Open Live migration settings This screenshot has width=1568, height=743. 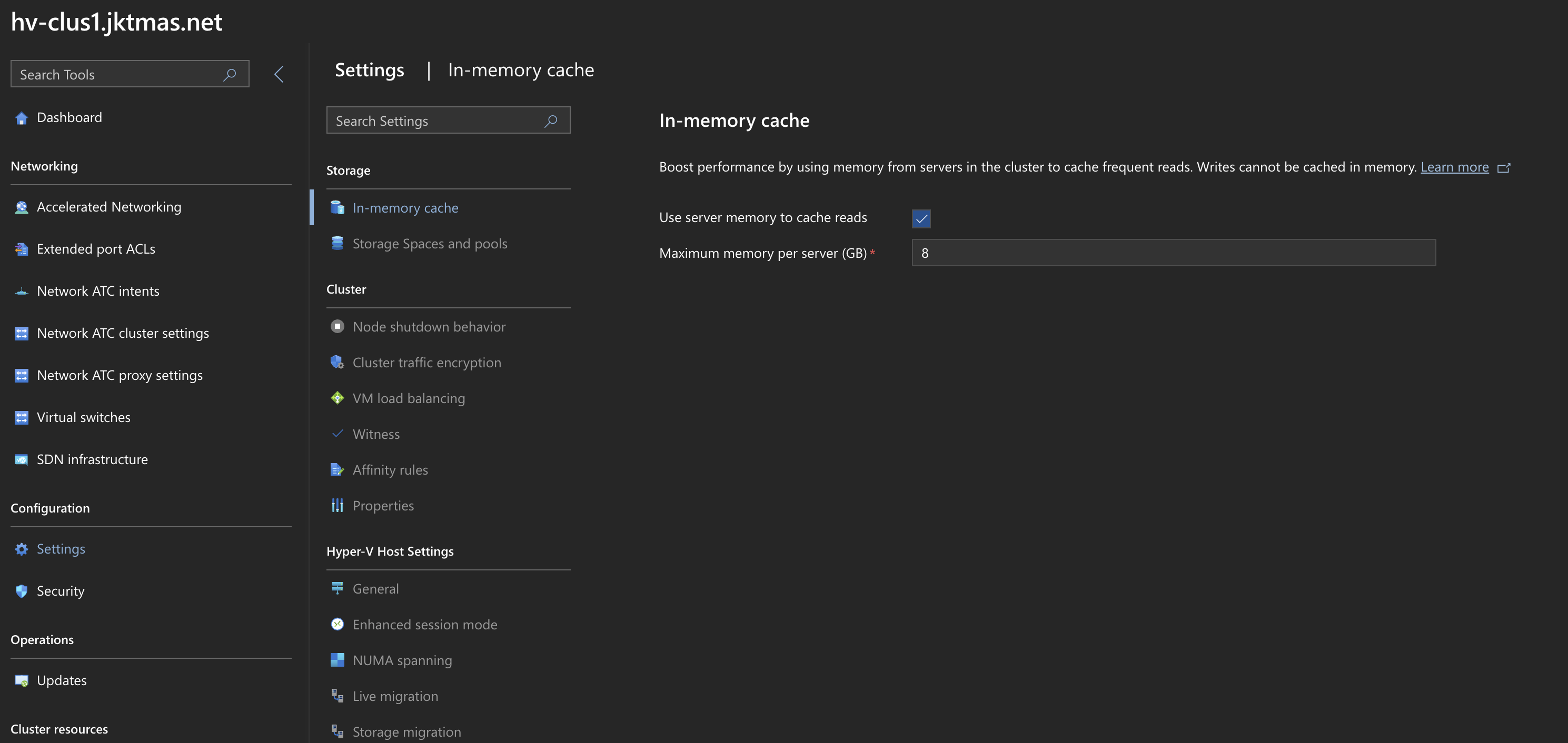coord(395,696)
